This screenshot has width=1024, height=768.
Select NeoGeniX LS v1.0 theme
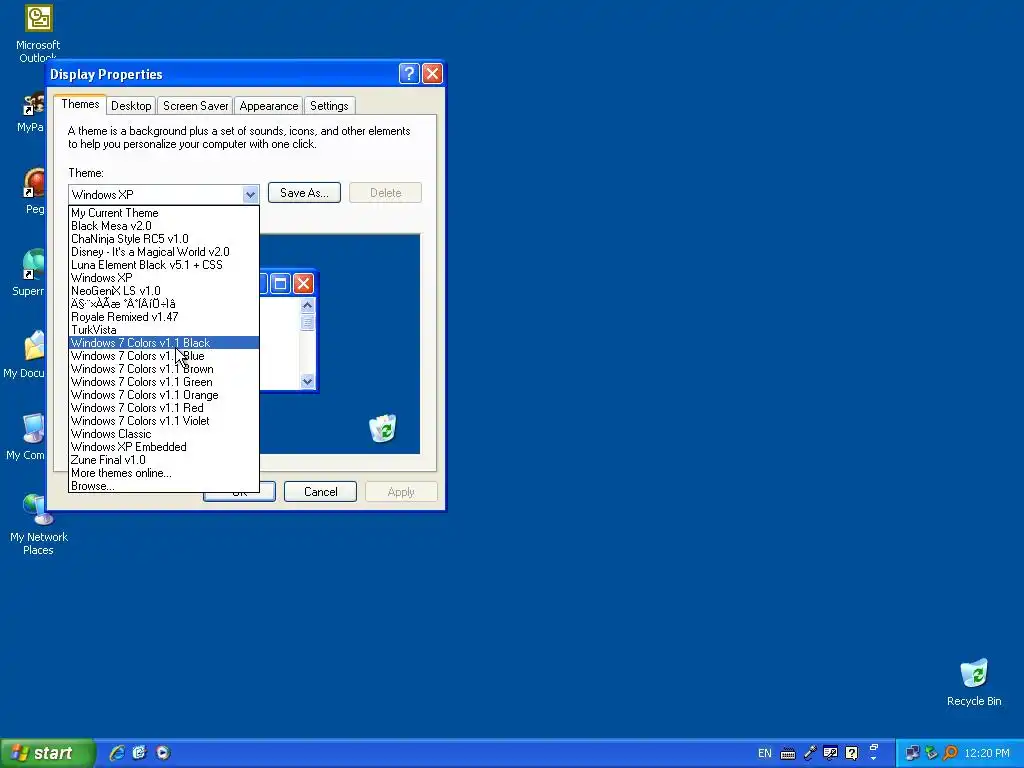[164, 291]
